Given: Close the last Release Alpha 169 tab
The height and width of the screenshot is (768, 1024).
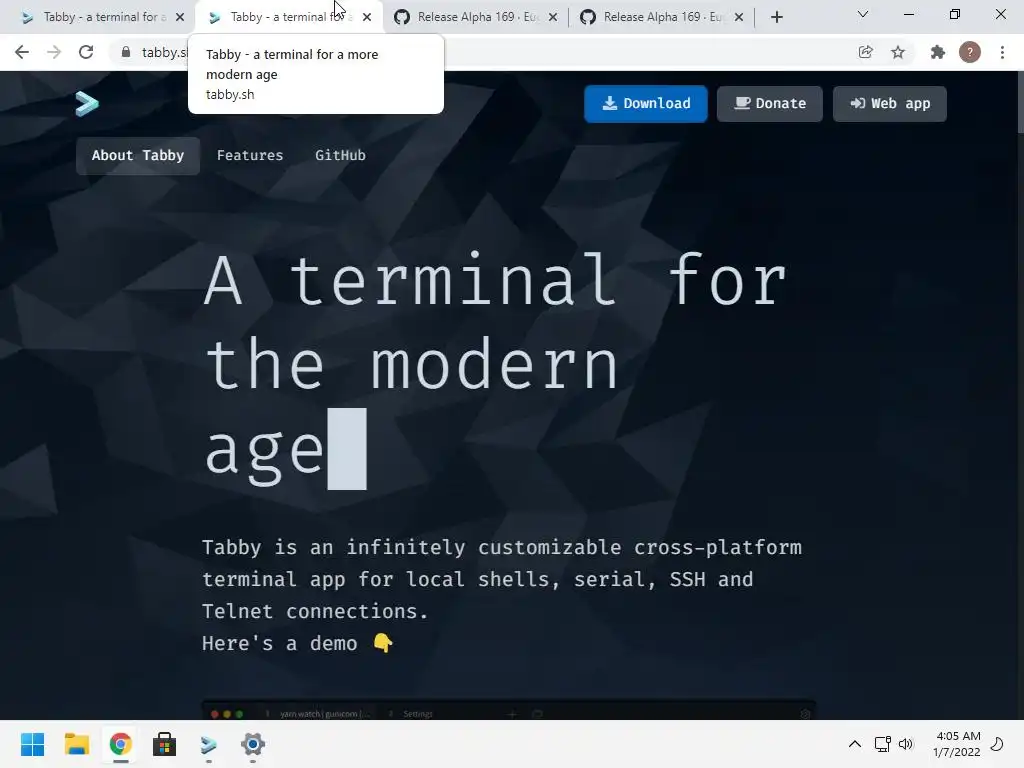Looking at the screenshot, I should click(739, 17).
